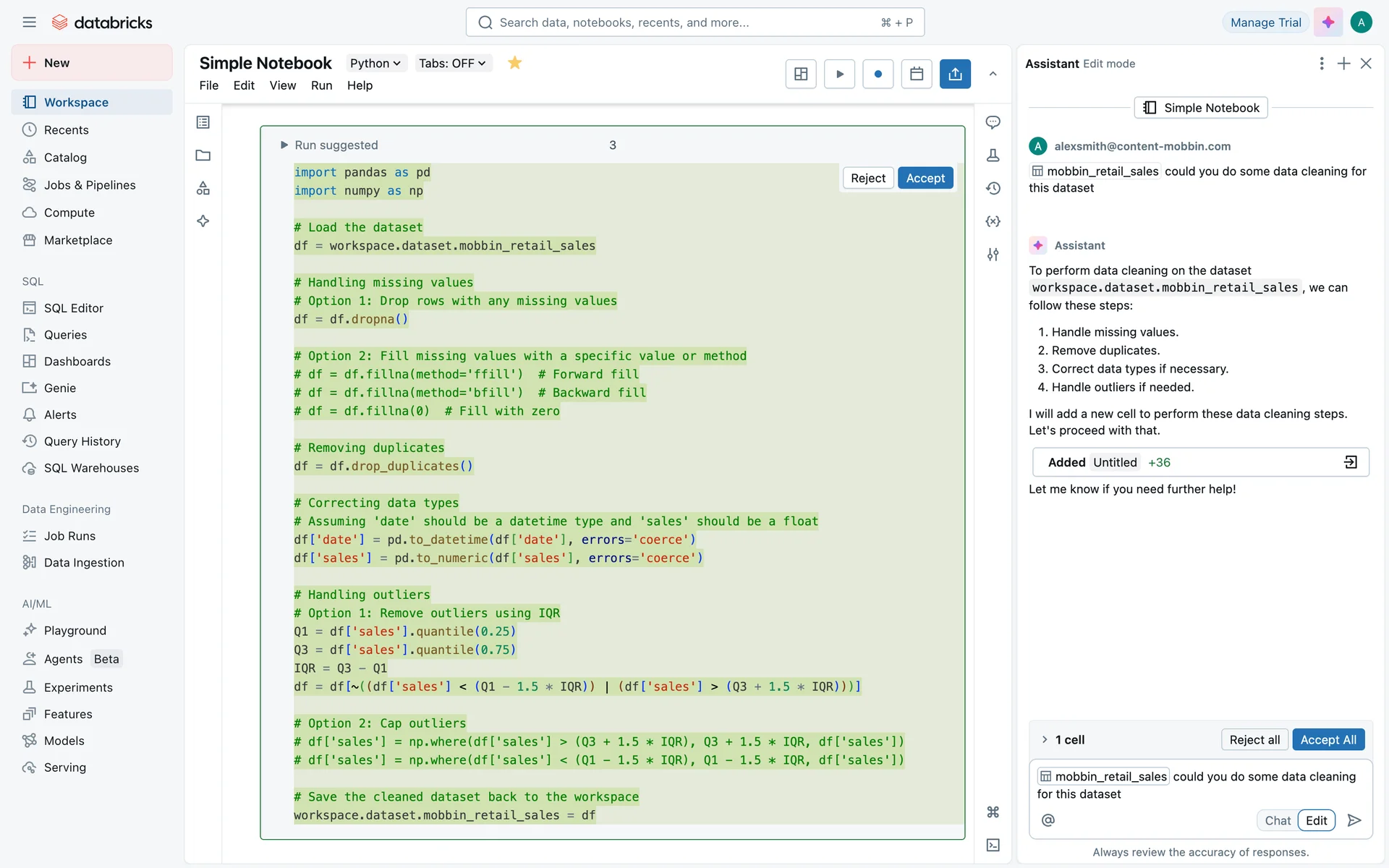Open the version history icon
Viewport: 1389px width, 868px height.
pos(993,188)
